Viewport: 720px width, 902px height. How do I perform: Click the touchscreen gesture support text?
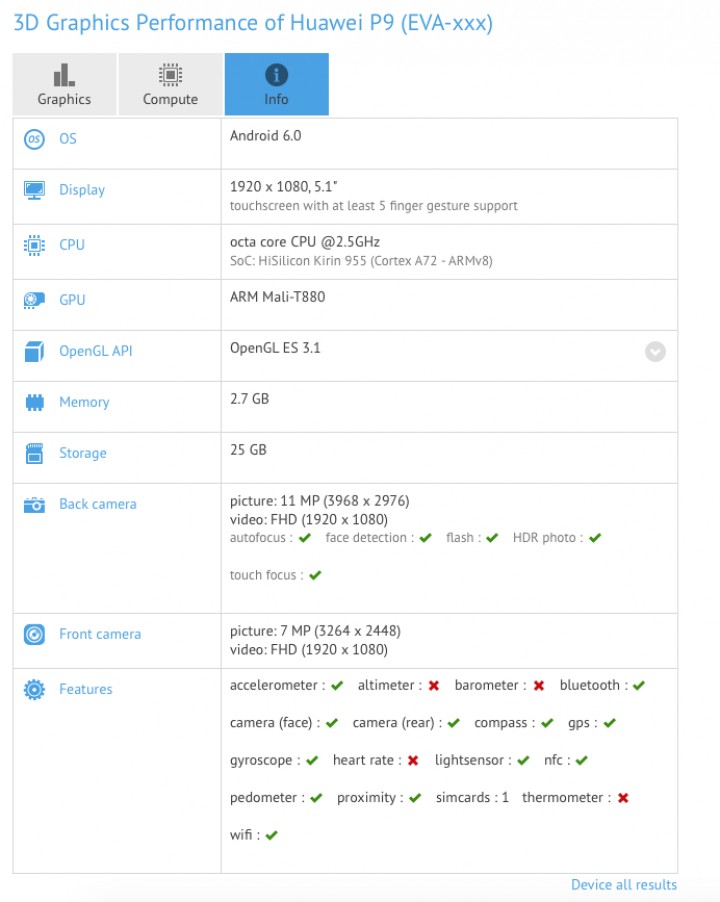374,206
